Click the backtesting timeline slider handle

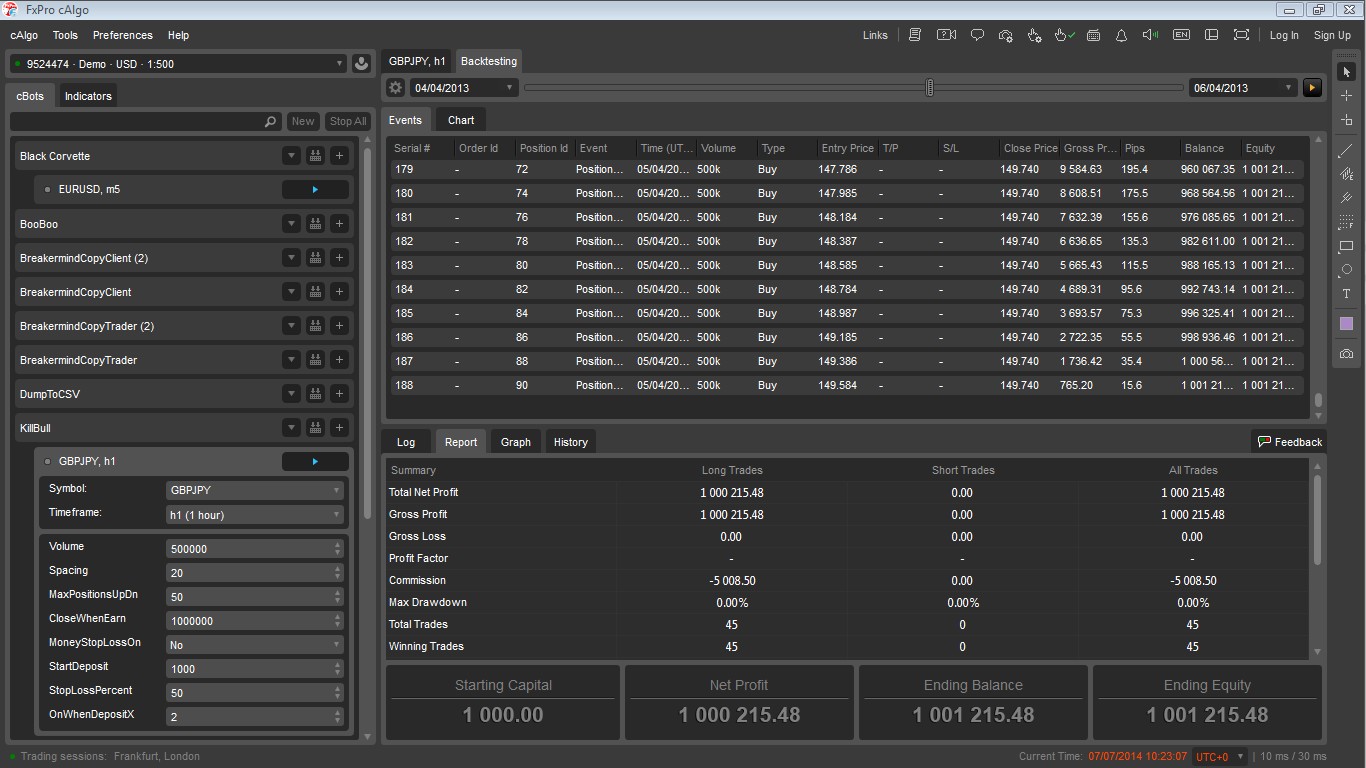point(930,88)
